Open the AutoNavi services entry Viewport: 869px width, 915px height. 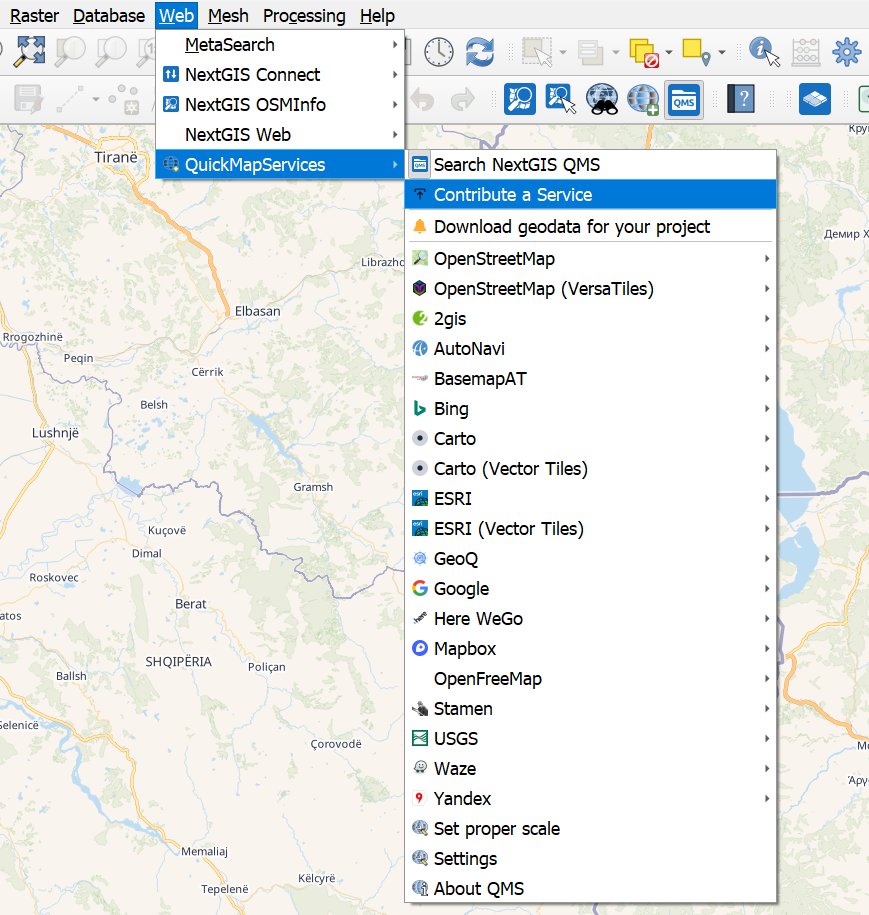(x=591, y=348)
